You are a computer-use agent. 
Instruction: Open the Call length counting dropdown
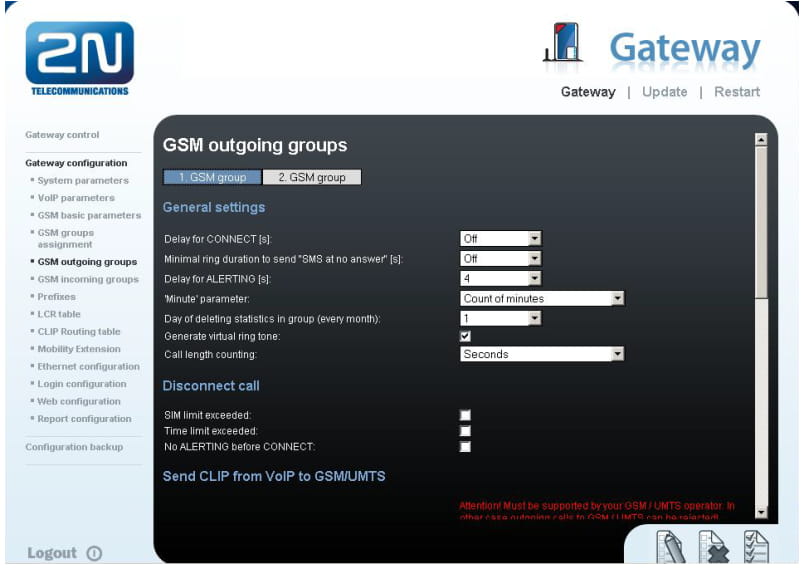click(x=542, y=354)
